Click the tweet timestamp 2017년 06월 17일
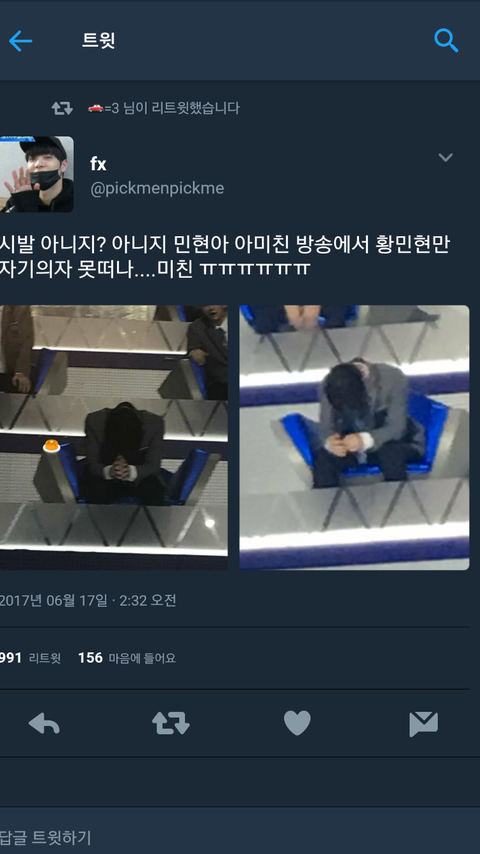The image size is (480, 854). (x=53, y=600)
